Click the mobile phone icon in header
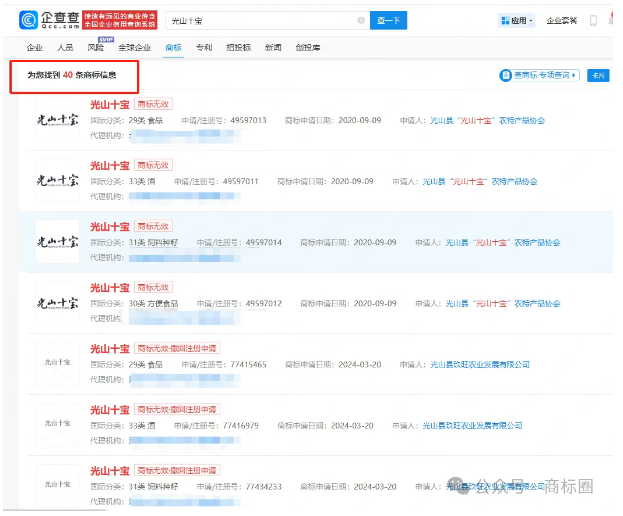Image resolution: width=623 pixels, height=516 pixels. point(594,20)
